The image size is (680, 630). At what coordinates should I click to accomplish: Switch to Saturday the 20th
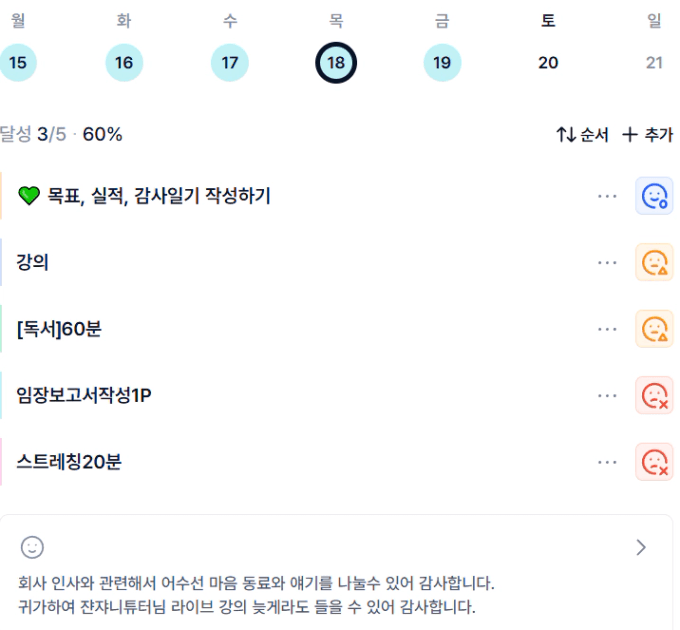point(548,63)
